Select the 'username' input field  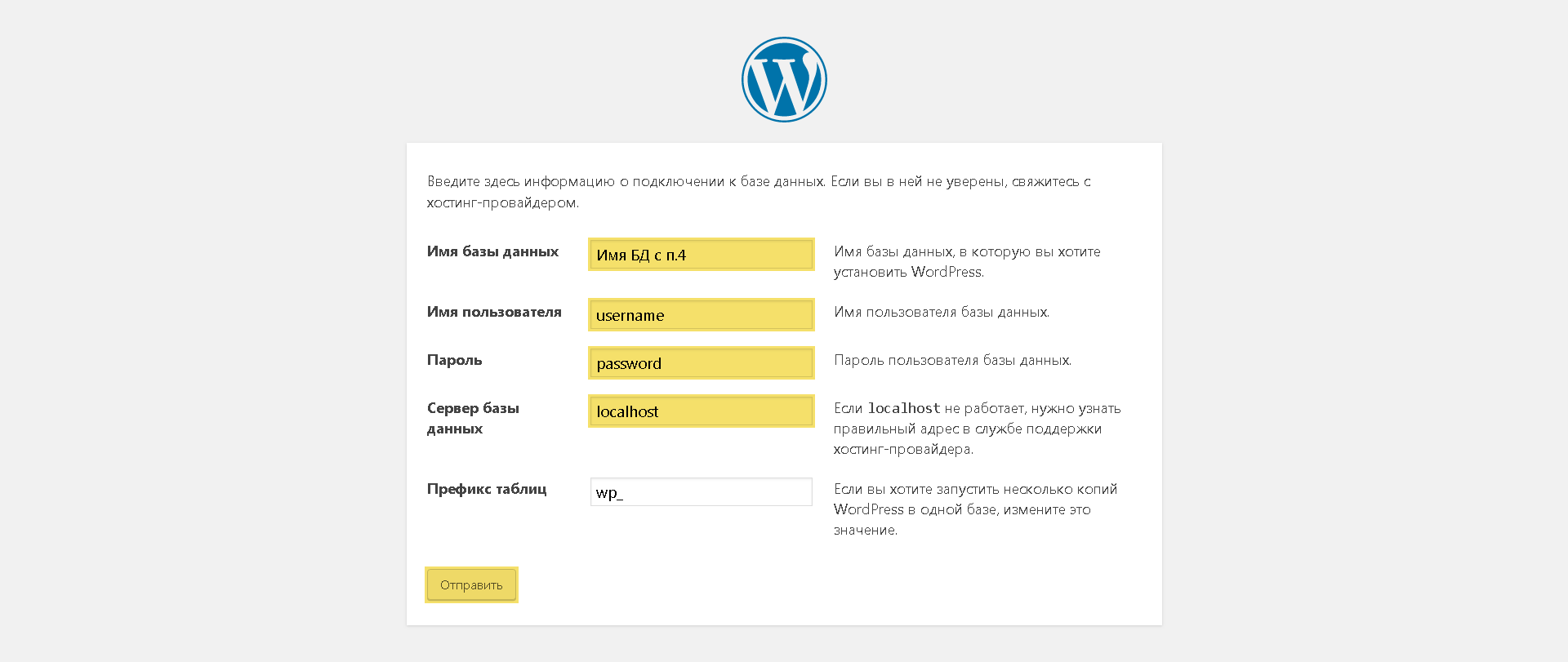(702, 314)
